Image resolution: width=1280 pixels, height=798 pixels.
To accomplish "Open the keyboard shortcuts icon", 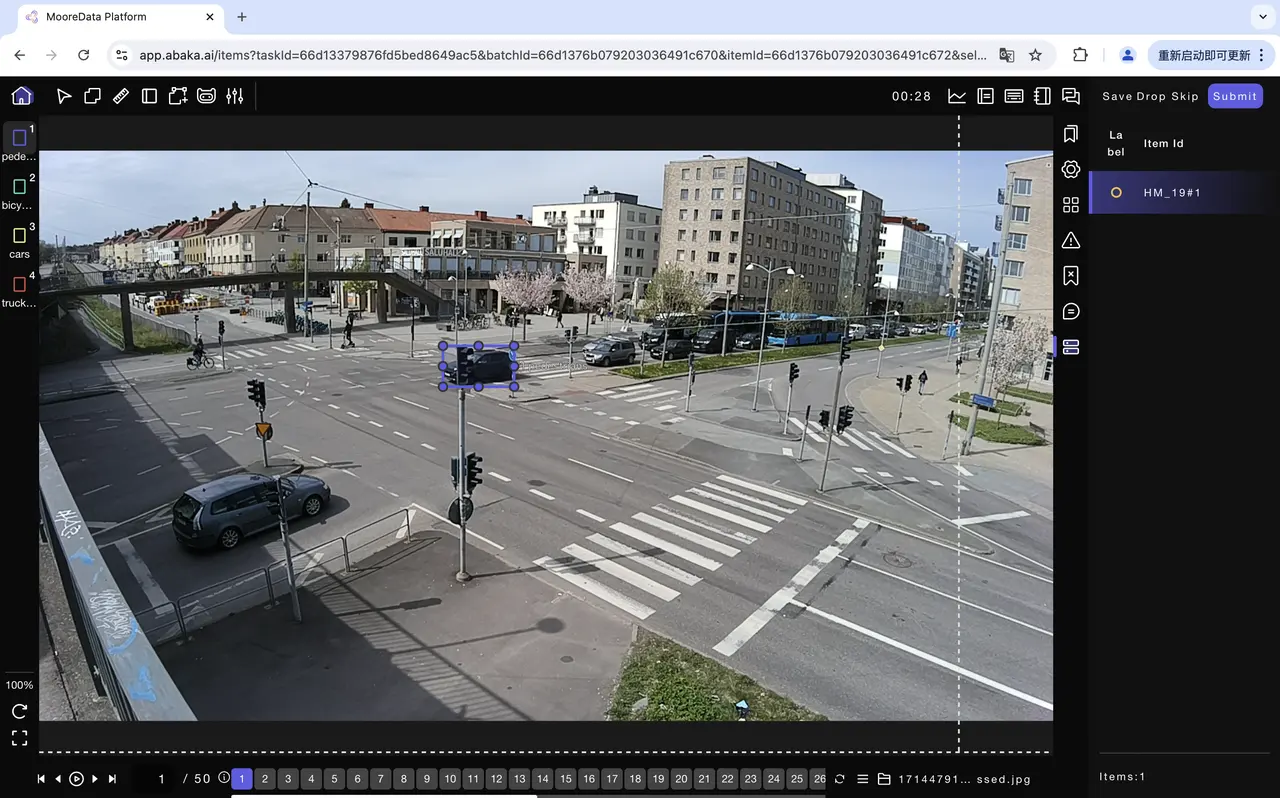I will pos(1014,96).
